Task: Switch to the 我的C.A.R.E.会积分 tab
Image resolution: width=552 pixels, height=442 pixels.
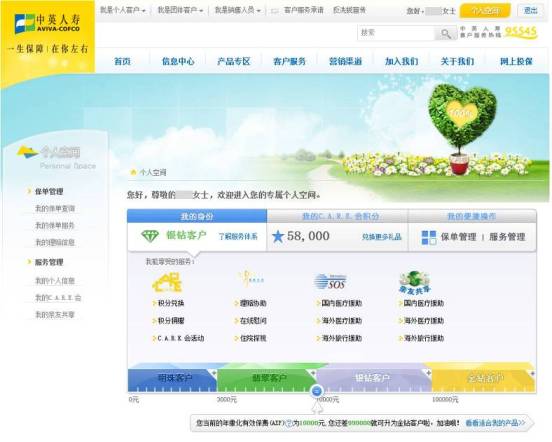Action: (337, 216)
